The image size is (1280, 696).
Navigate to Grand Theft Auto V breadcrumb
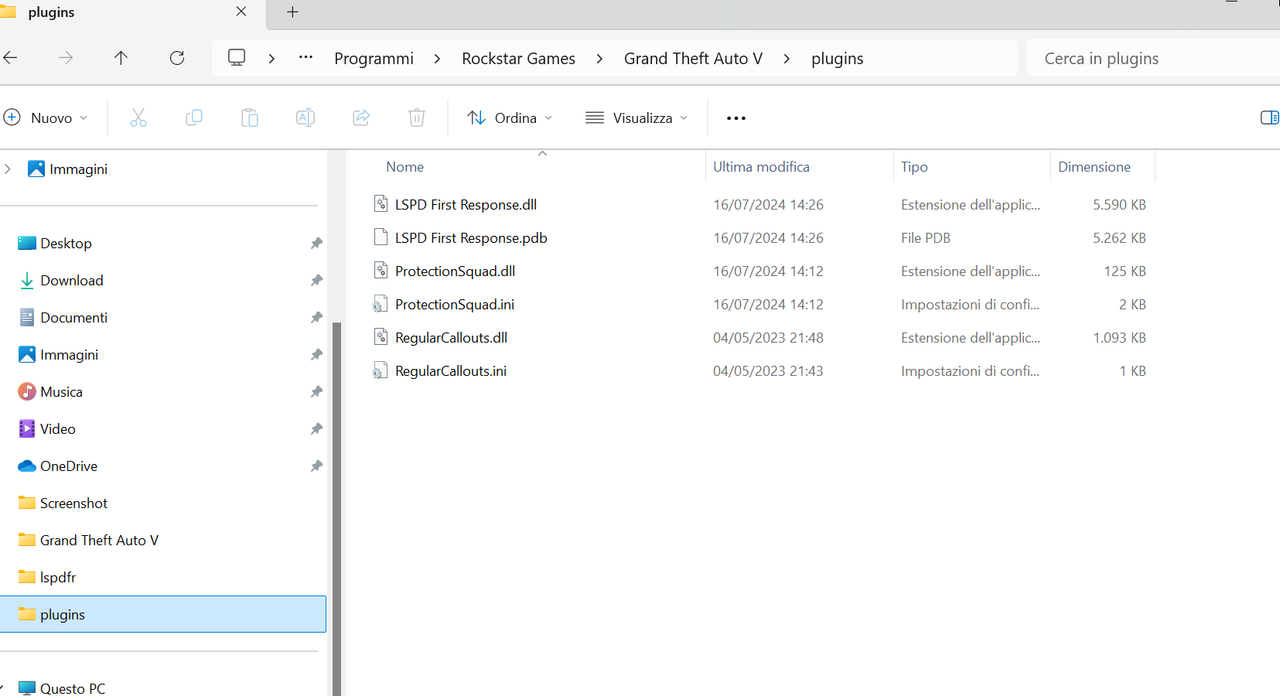693,58
